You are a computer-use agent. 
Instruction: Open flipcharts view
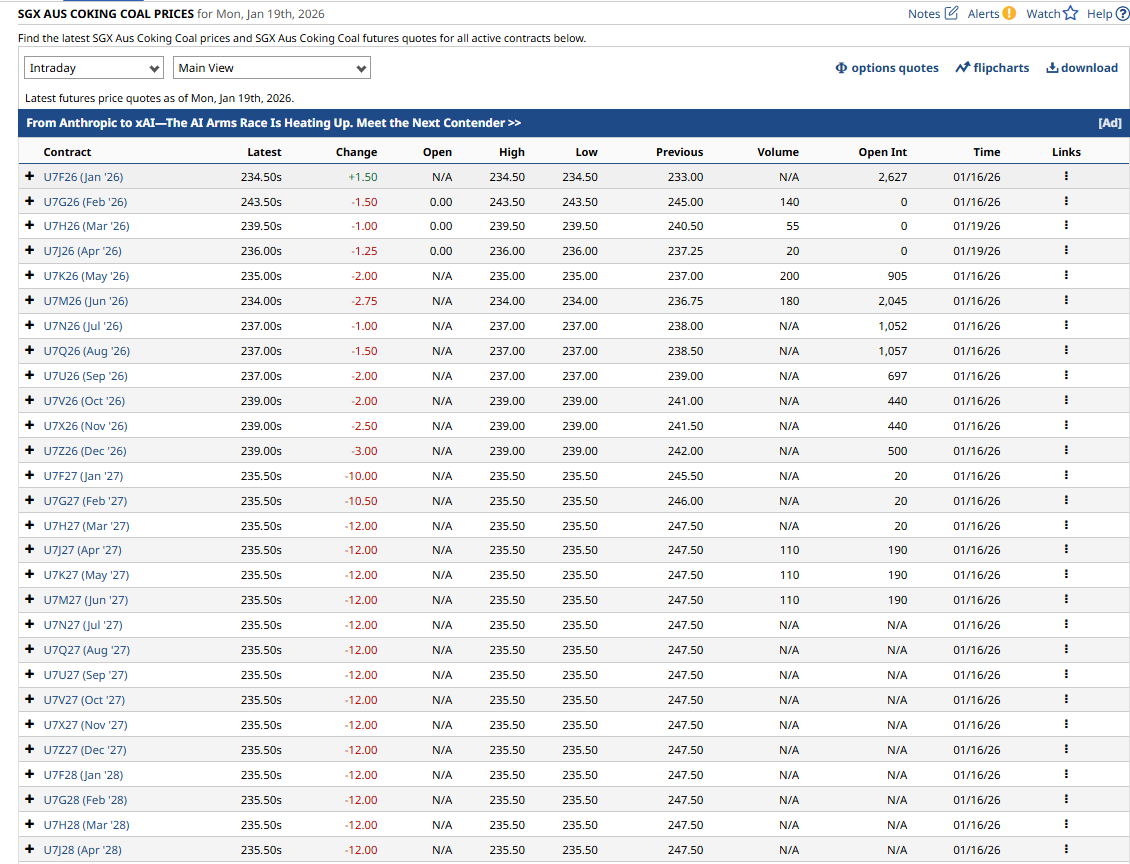click(x=992, y=68)
